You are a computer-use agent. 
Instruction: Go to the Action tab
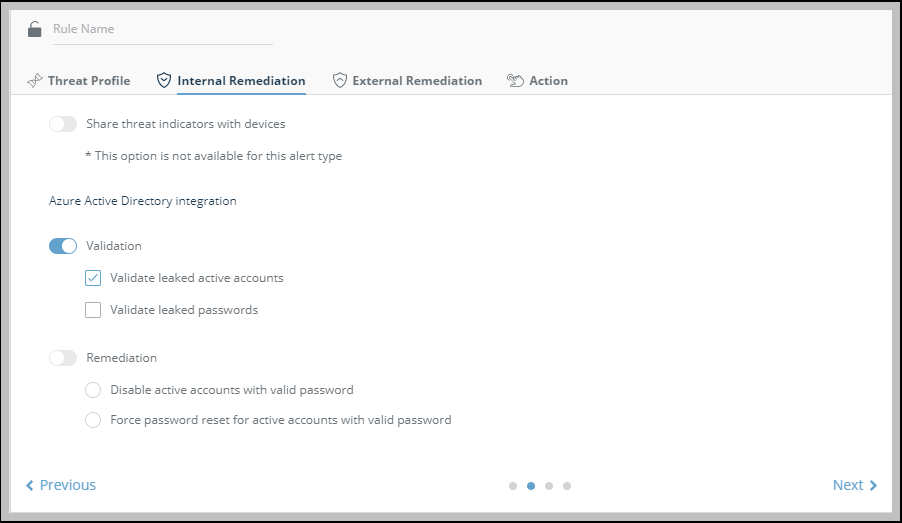click(548, 81)
